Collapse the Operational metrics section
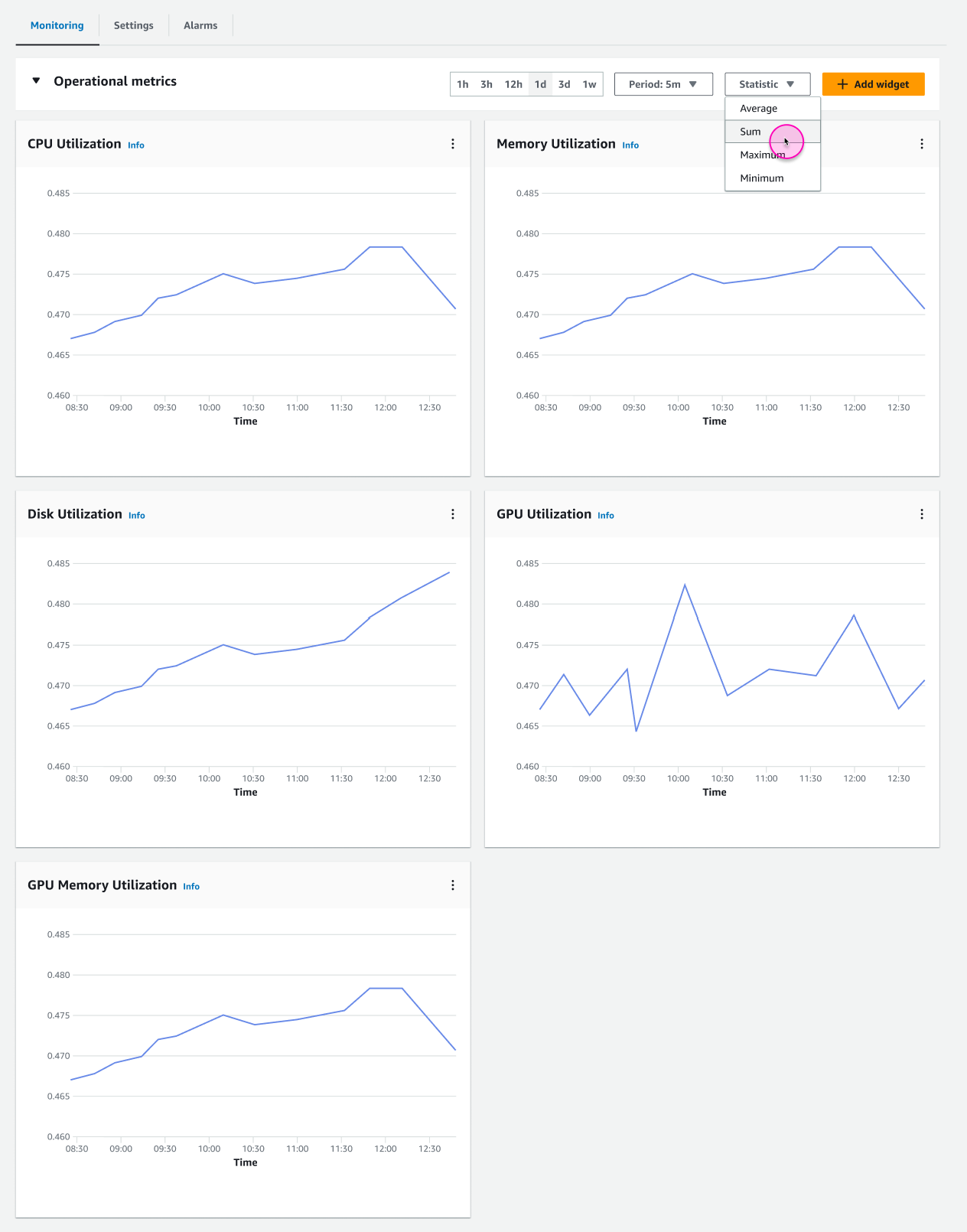The image size is (967, 1232). coord(36,81)
